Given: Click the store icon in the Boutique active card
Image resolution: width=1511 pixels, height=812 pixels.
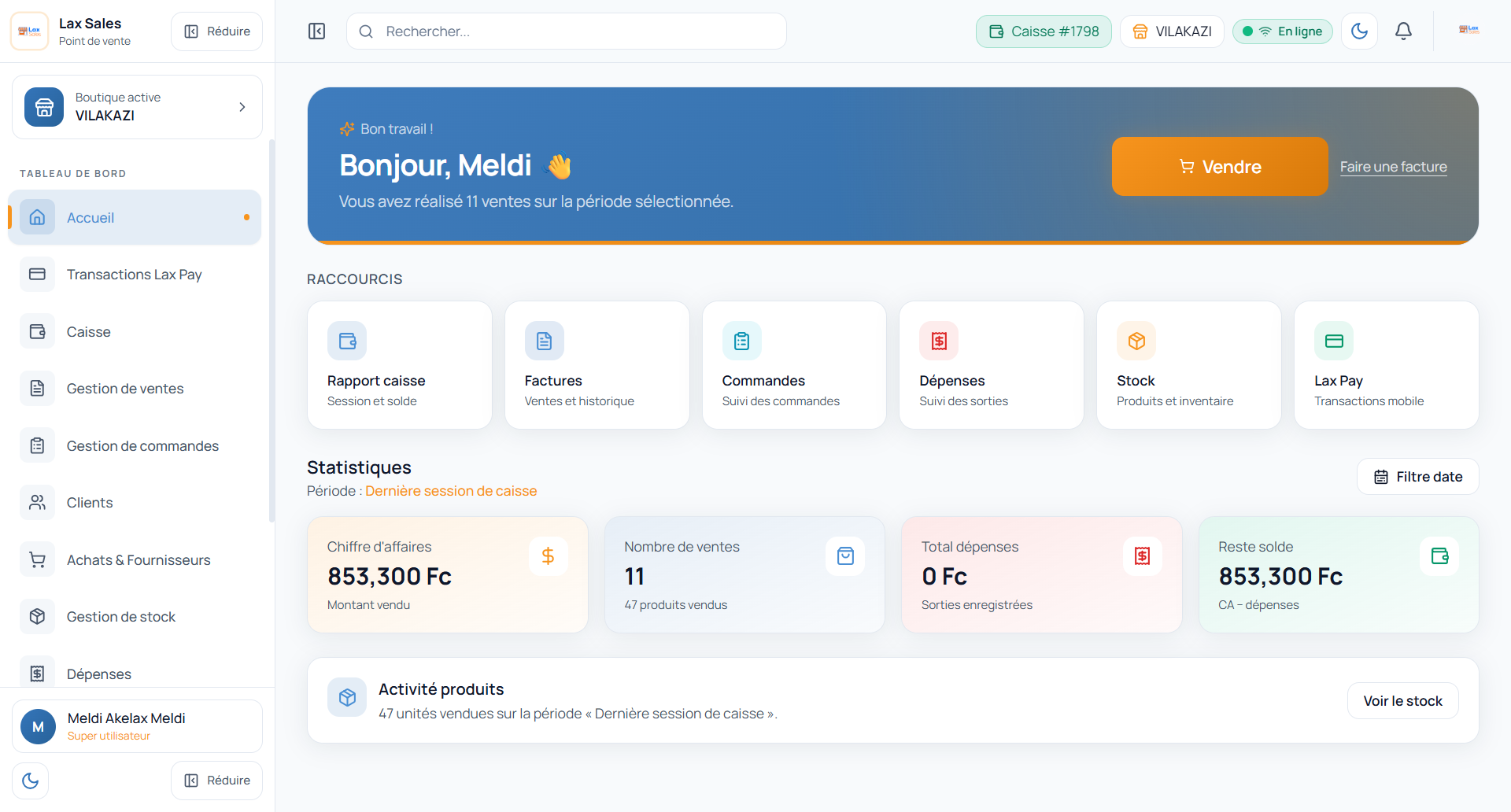Looking at the screenshot, I should tap(44, 107).
